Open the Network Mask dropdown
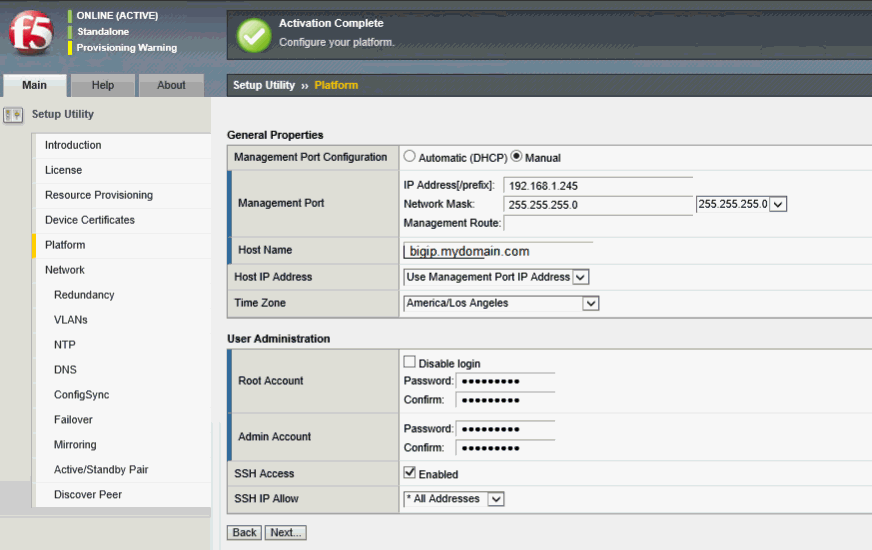Screen dimensions: 872x550 [x=778, y=204]
